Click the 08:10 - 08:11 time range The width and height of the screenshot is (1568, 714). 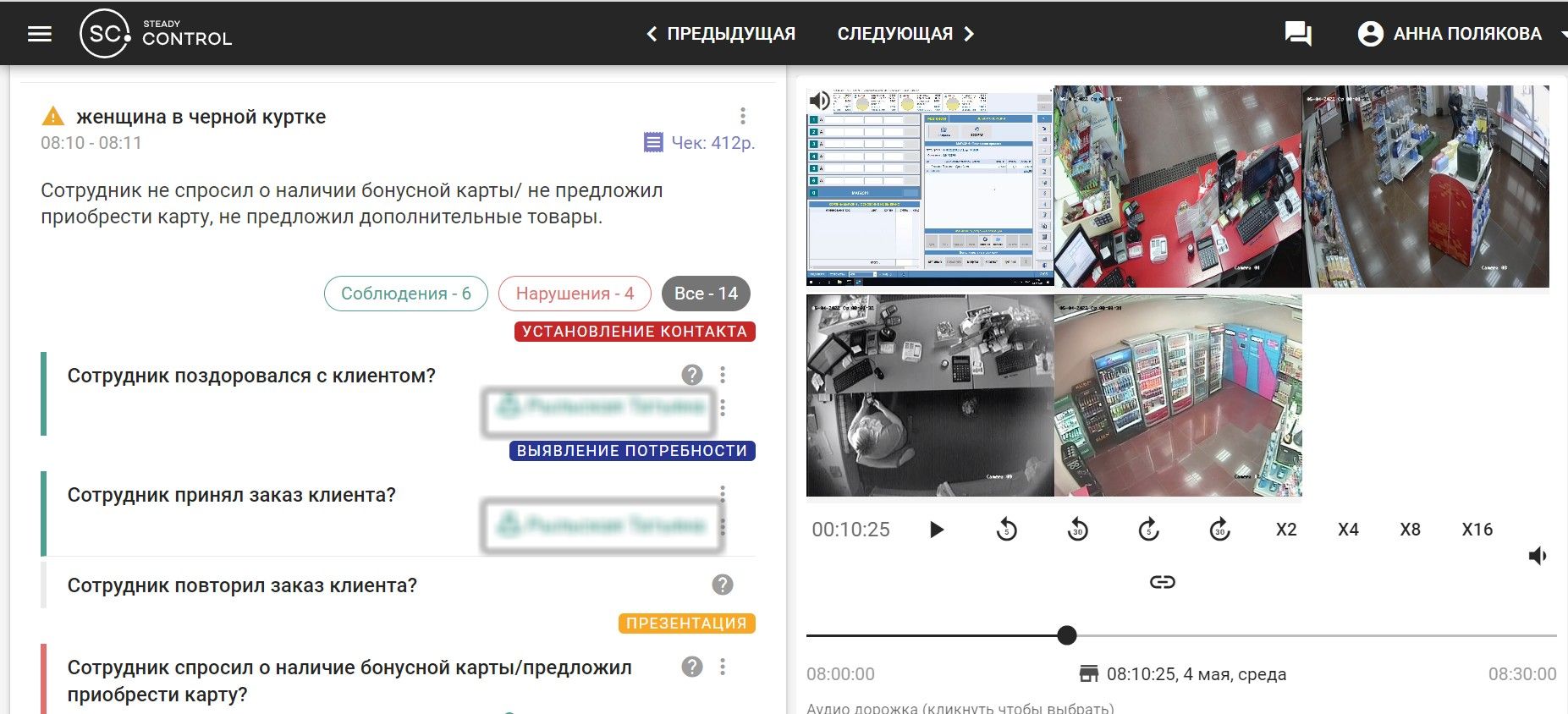(91, 143)
